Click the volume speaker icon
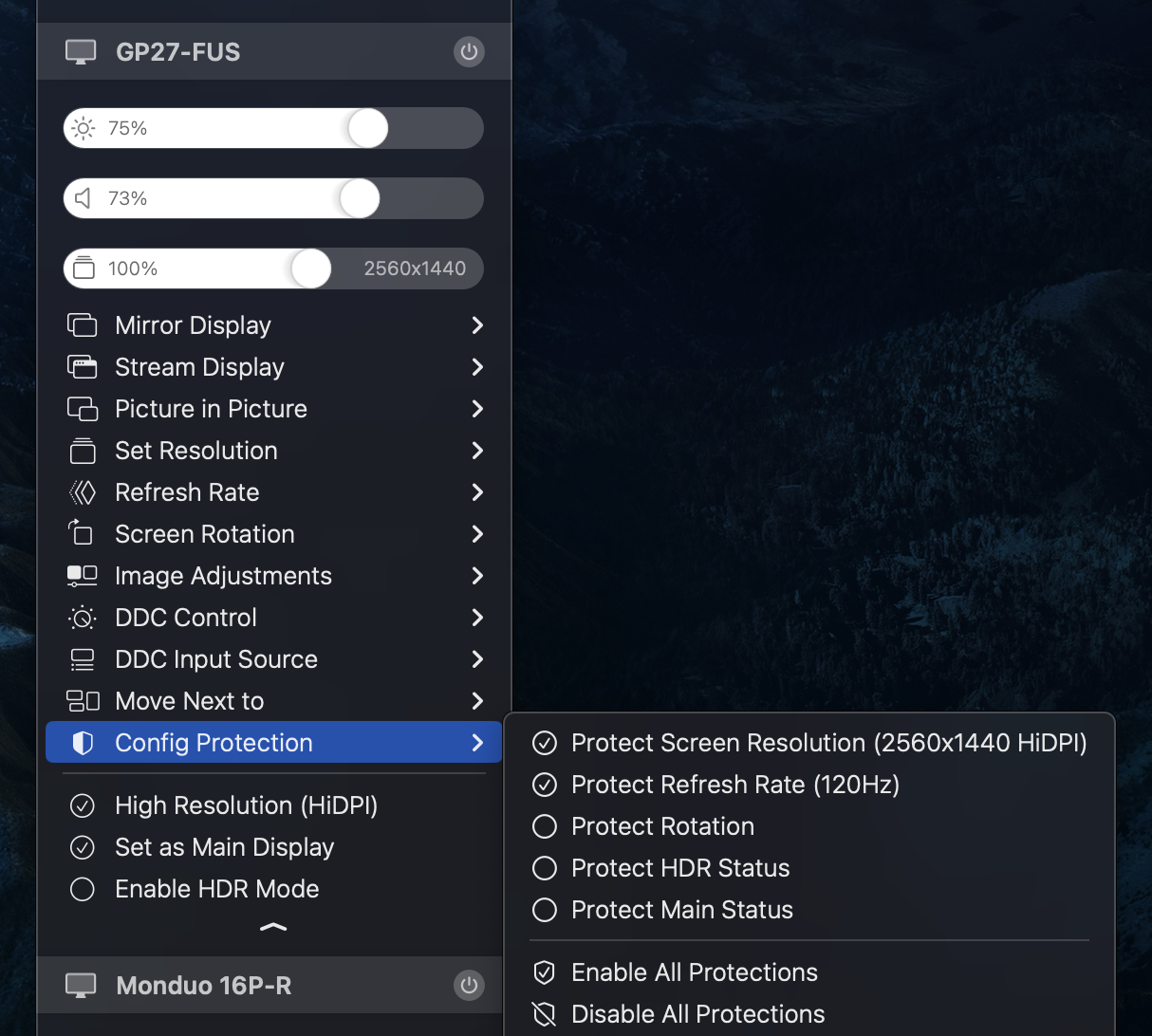The height and width of the screenshot is (1036, 1152). [x=84, y=198]
